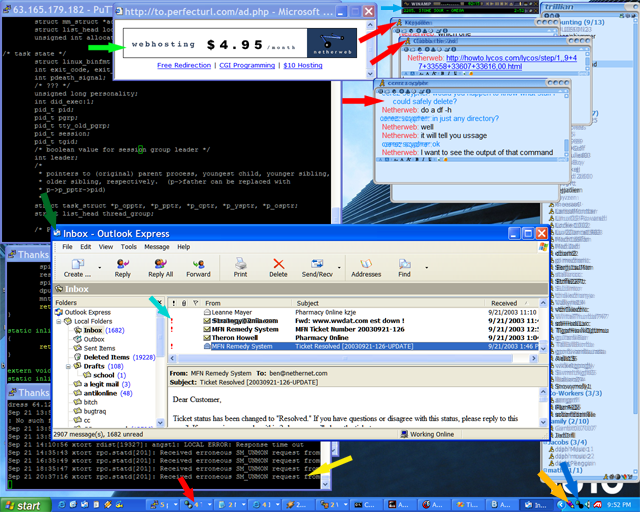Collapse the Local Folders tree node
Image resolution: width=640 pixels, height=512 pixels.
(59, 321)
